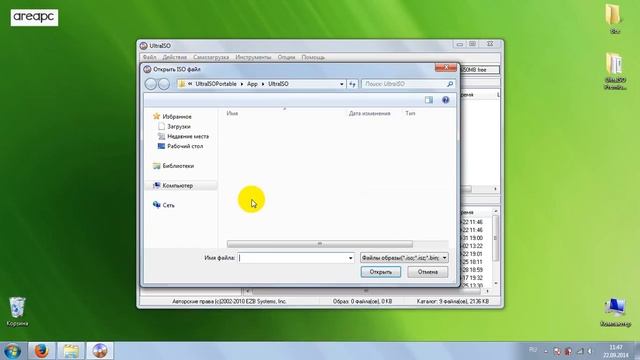This screenshot has width=640, height=360.
Task: Expand the Имя файла history dropdown arrow
Action: [x=350, y=258]
